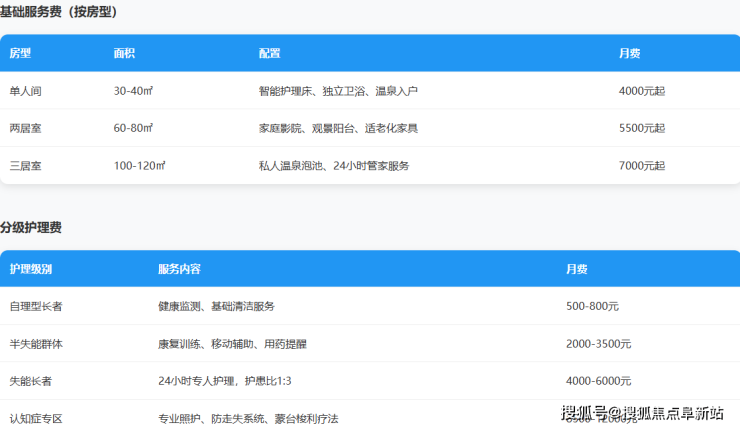The width and height of the screenshot is (740, 429).
Task: Click the 配置 column header
Action: (x=269, y=53)
